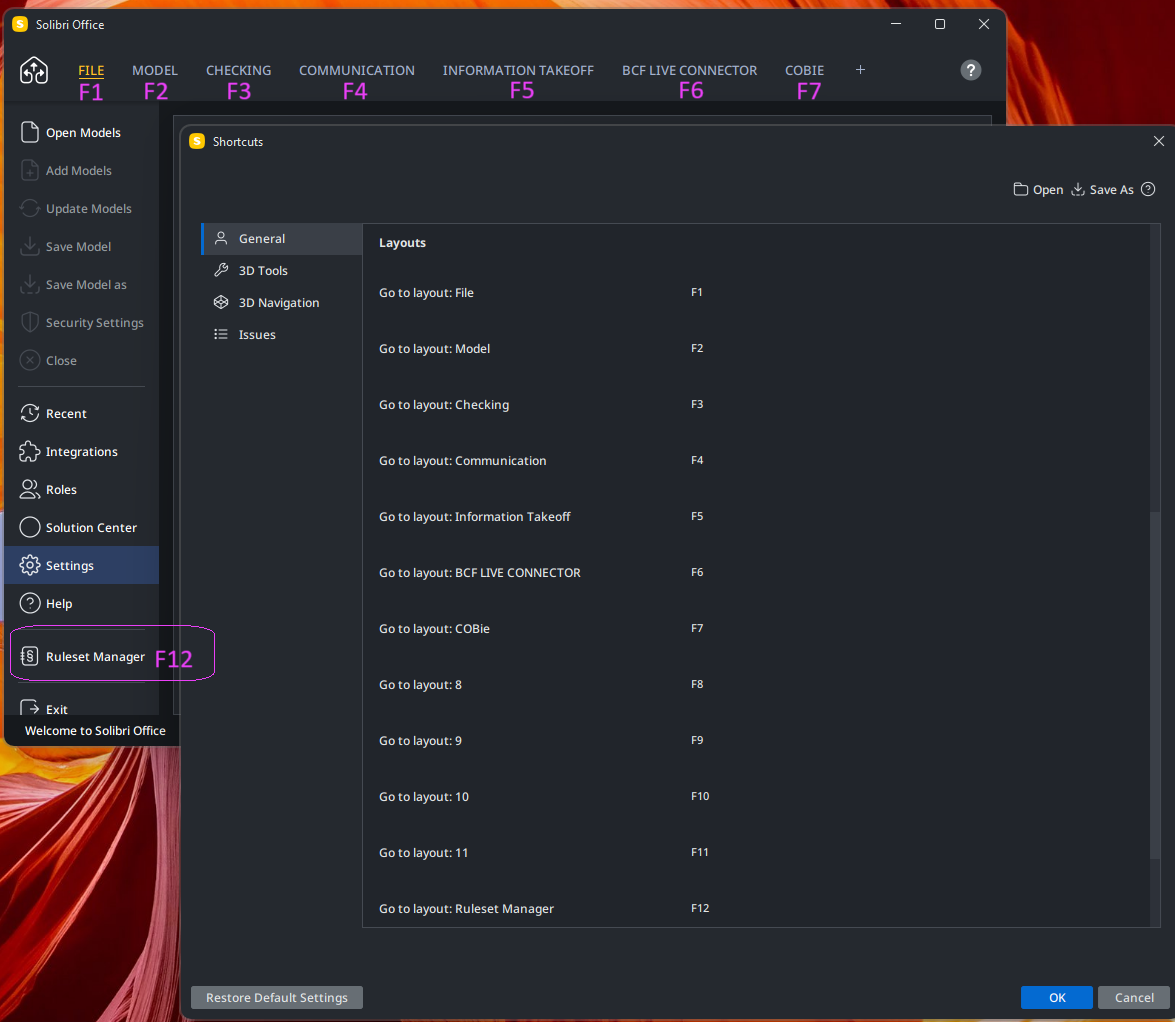Click the Update Models refresh icon
The height and width of the screenshot is (1022, 1175).
[x=29, y=208]
